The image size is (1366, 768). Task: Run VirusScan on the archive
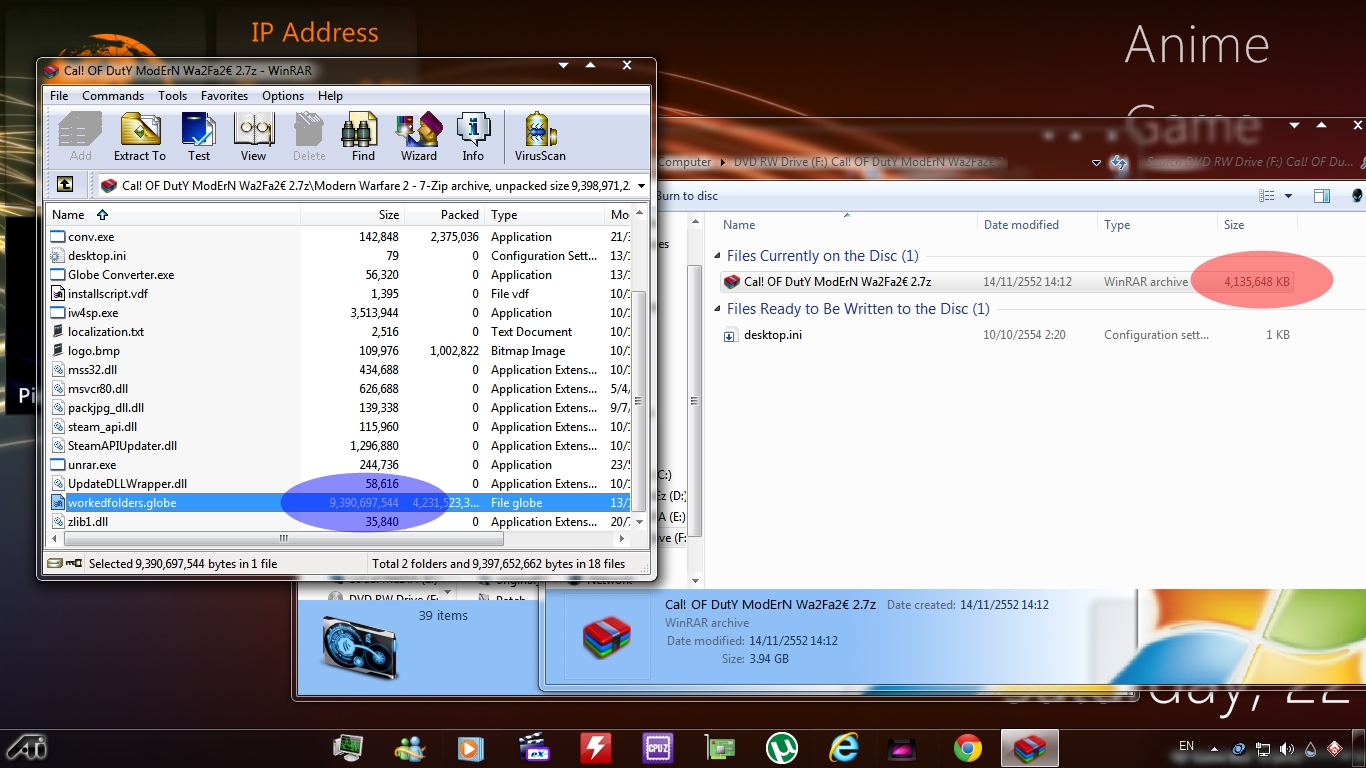point(540,137)
